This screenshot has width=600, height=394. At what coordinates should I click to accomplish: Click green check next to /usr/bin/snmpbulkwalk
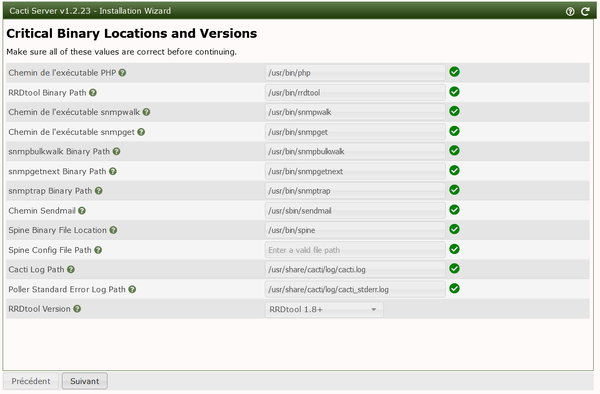(454, 151)
